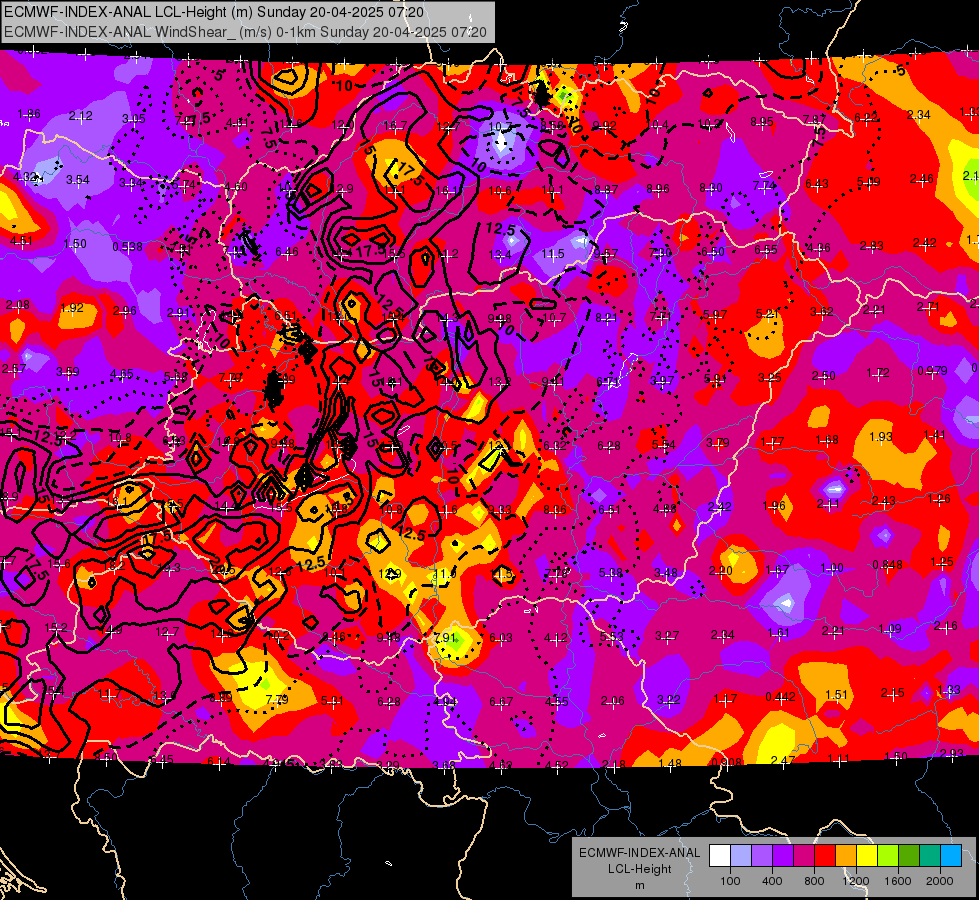This screenshot has width=979, height=900.
Task: Click the grid value 0.442
Action: [780, 696]
